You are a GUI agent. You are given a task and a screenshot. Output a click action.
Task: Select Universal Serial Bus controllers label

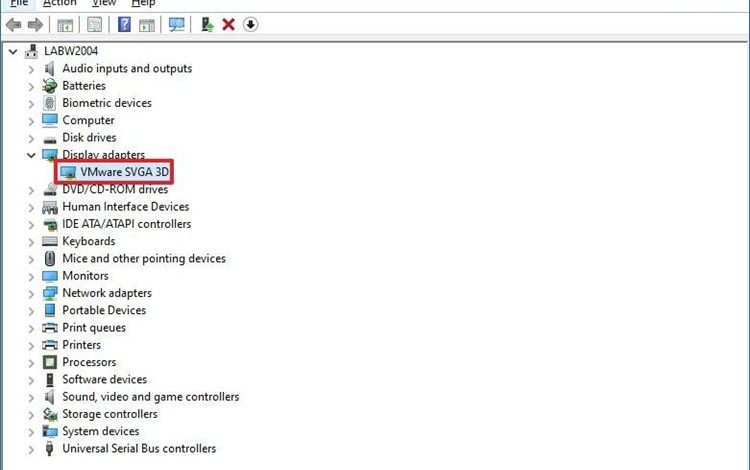point(139,448)
